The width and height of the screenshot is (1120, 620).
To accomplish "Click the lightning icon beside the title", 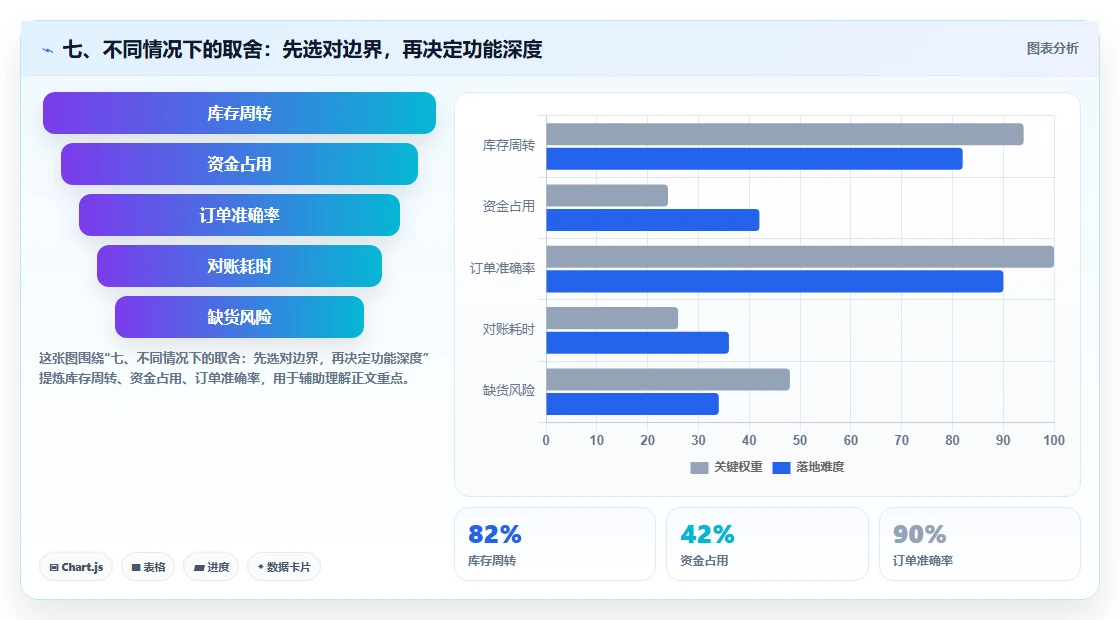I will 48,50.
